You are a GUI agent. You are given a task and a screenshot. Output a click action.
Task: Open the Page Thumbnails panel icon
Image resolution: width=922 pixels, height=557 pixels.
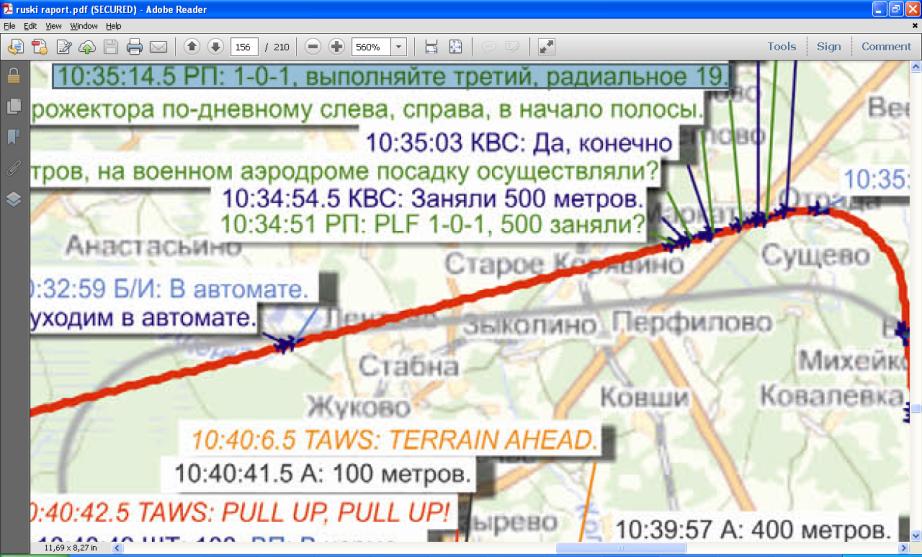(14, 106)
